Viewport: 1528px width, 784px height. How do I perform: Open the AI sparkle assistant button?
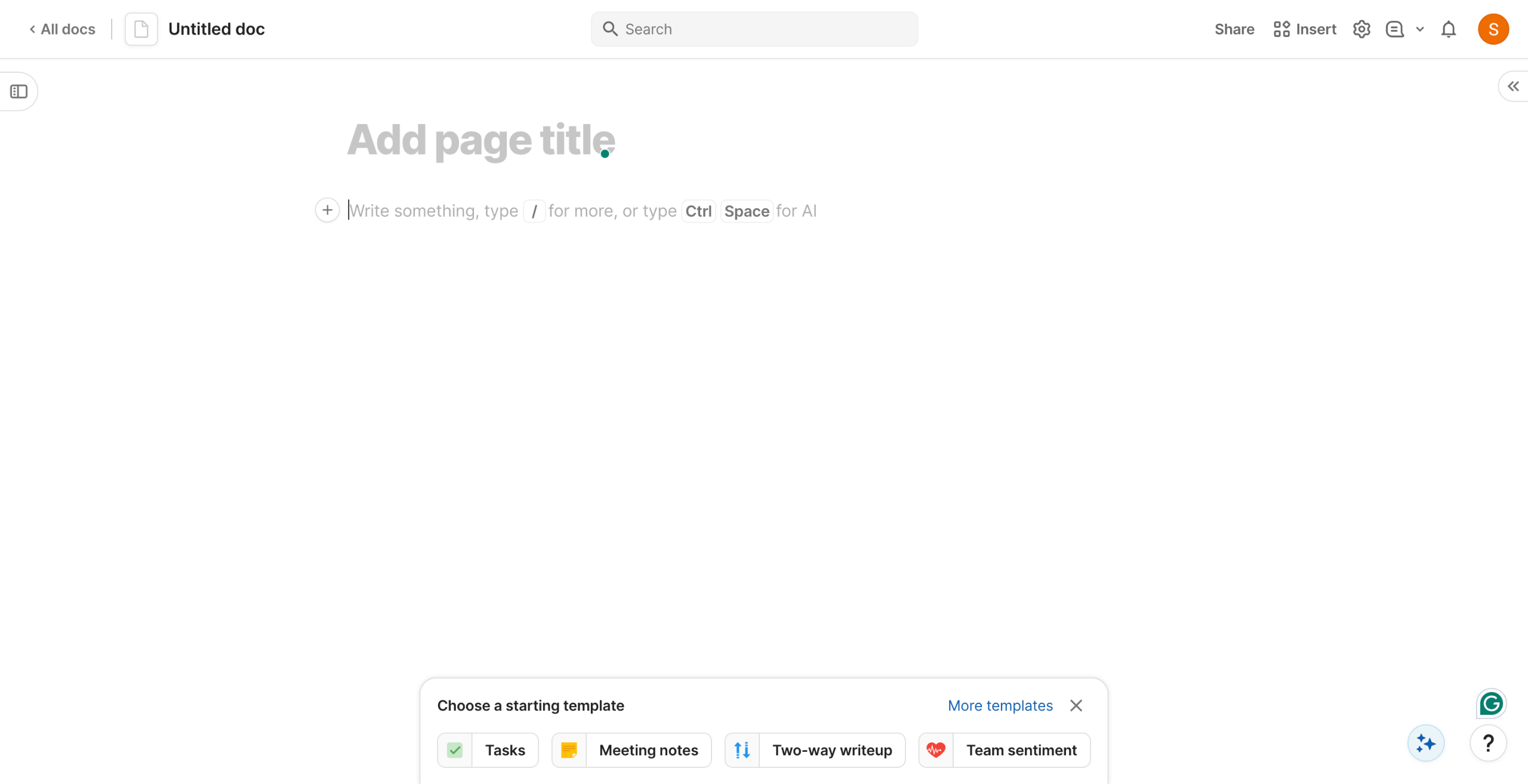point(1425,743)
